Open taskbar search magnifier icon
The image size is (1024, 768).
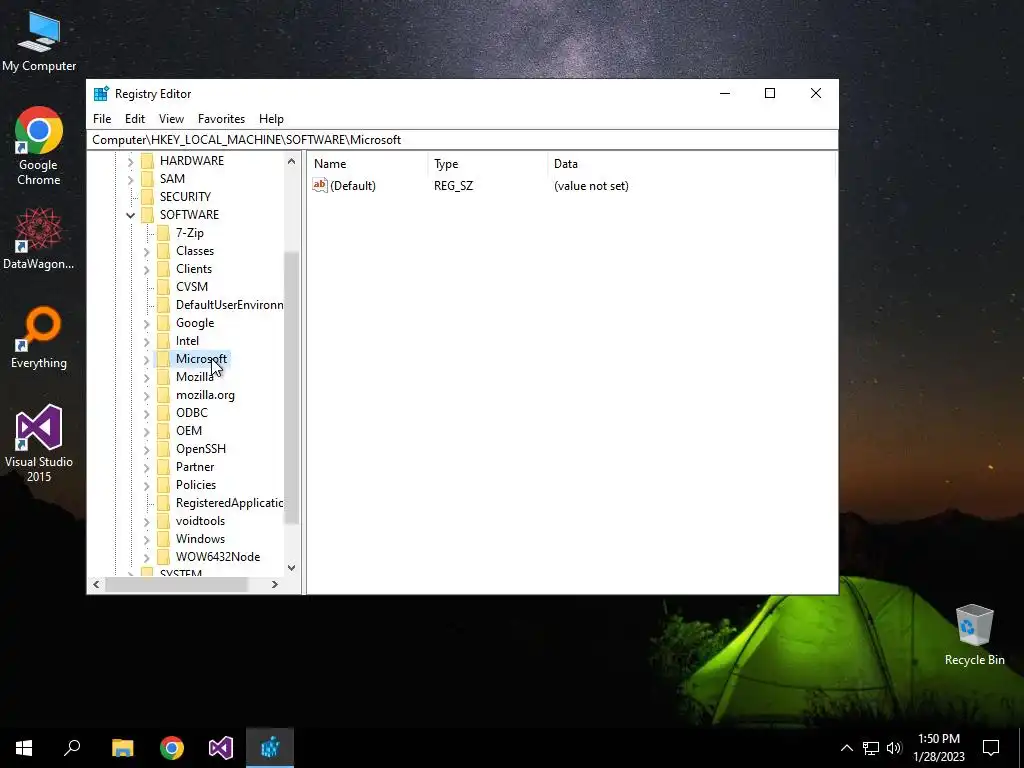pyautogui.click(x=72, y=748)
